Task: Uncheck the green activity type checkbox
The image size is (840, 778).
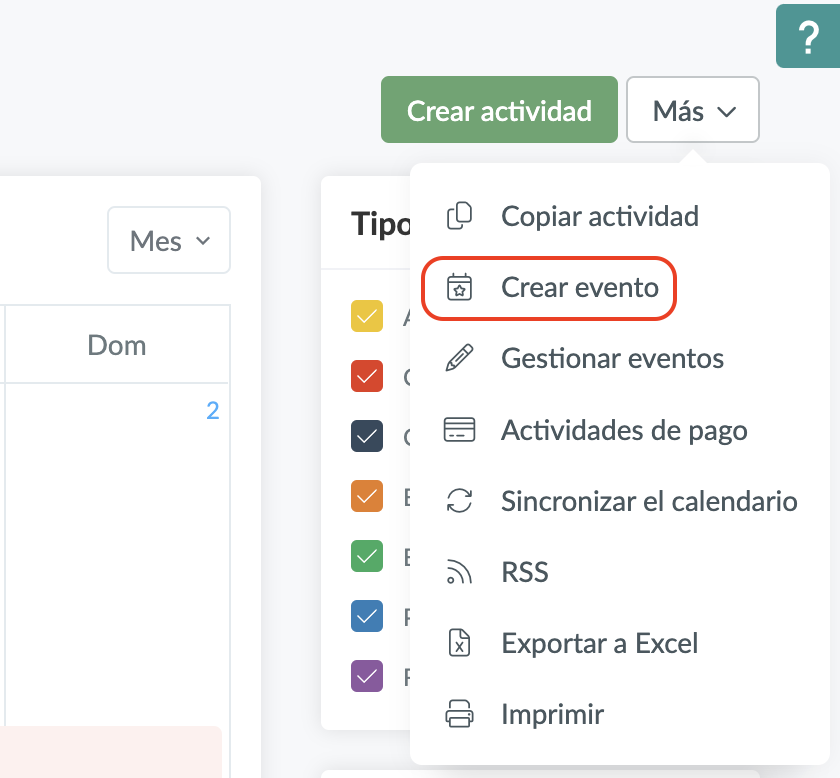Action: click(365, 556)
